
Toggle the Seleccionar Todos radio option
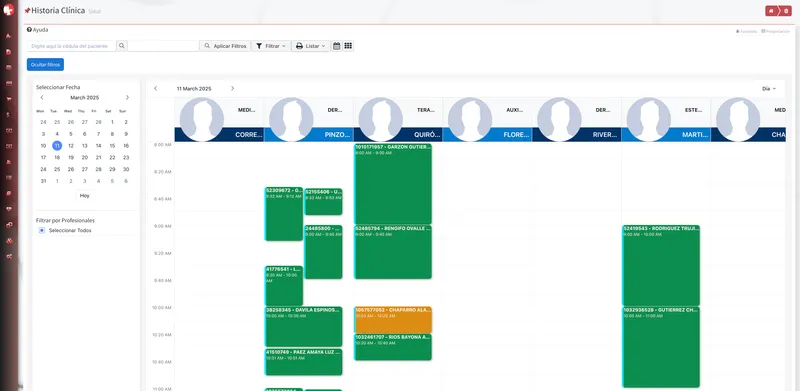(42, 231)
